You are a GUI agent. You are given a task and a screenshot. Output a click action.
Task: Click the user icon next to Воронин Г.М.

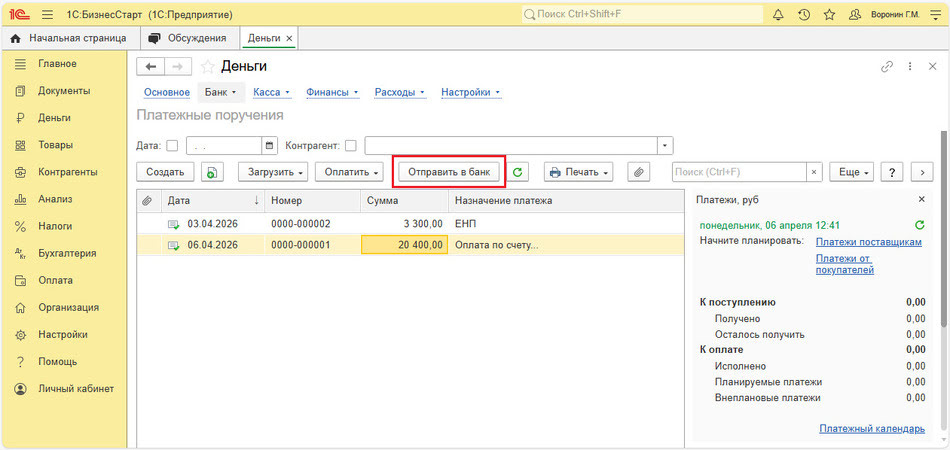[x=855, y=15]
